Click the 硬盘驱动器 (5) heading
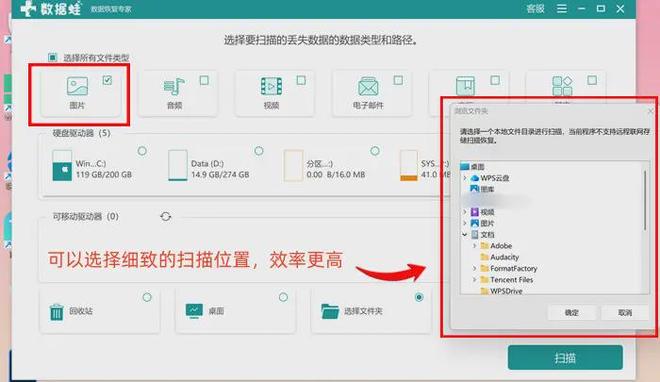This screenshot has height=382, width=660. coord(82,133)
